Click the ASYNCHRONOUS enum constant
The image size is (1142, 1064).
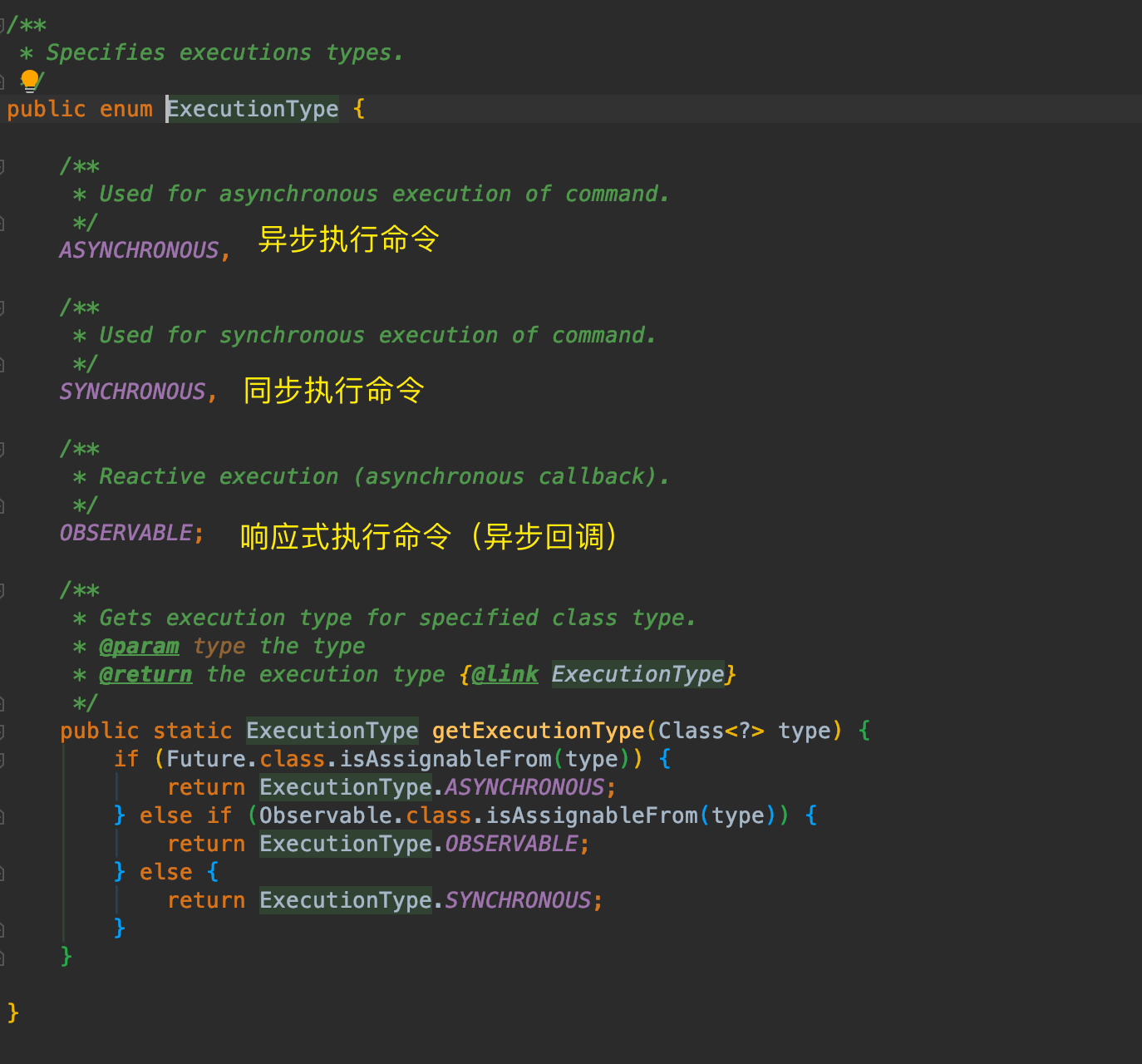pos(140,250)
